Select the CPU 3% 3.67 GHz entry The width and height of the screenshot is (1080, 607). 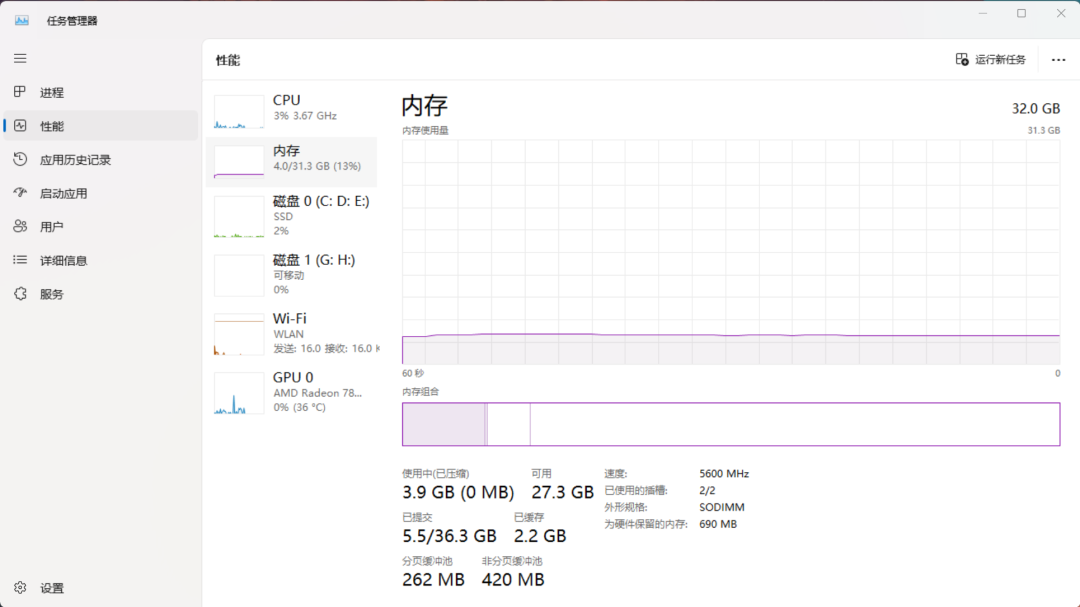(291, 112)
